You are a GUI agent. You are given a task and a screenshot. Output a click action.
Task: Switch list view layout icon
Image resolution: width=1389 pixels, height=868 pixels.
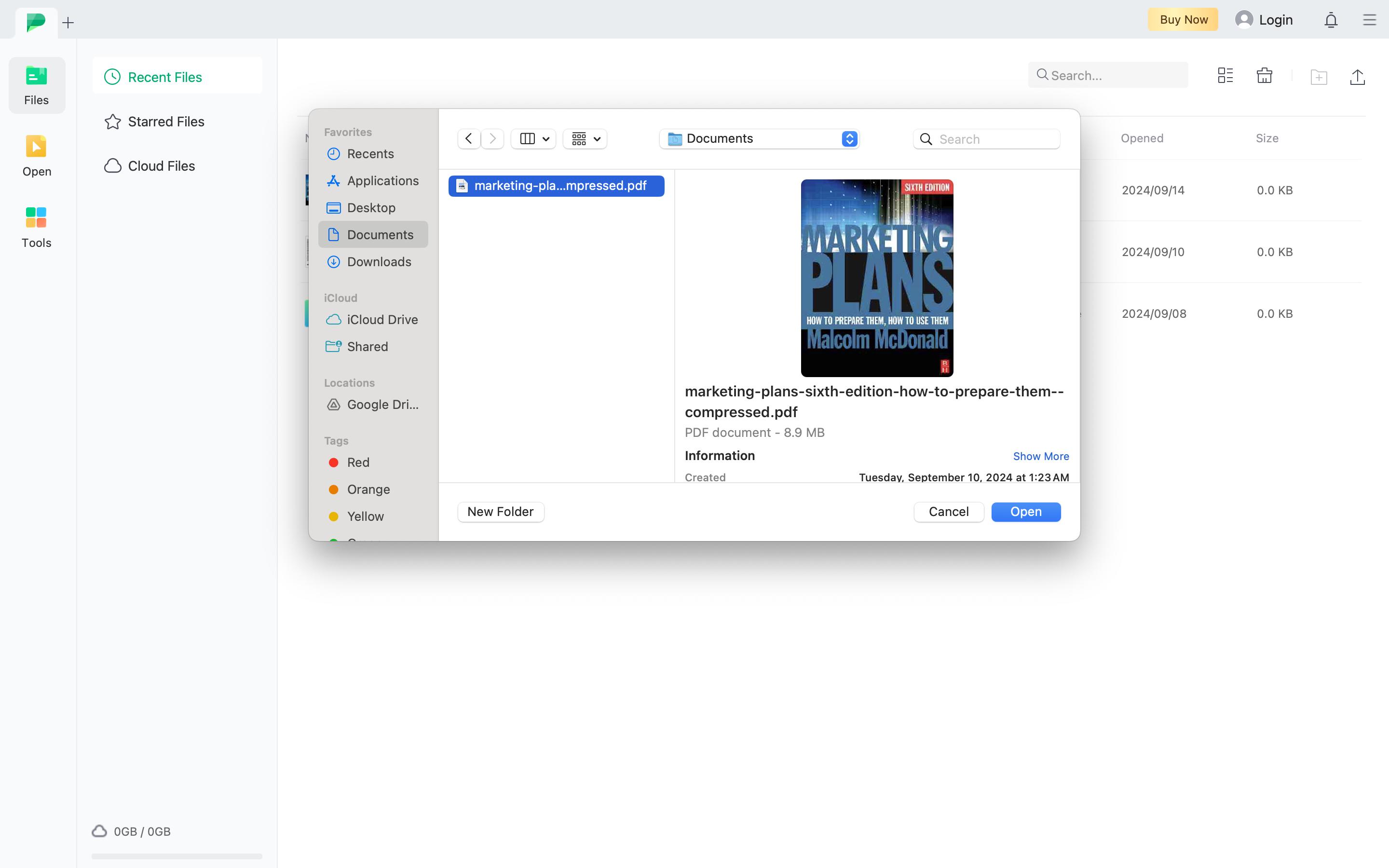click(1225, 75)
